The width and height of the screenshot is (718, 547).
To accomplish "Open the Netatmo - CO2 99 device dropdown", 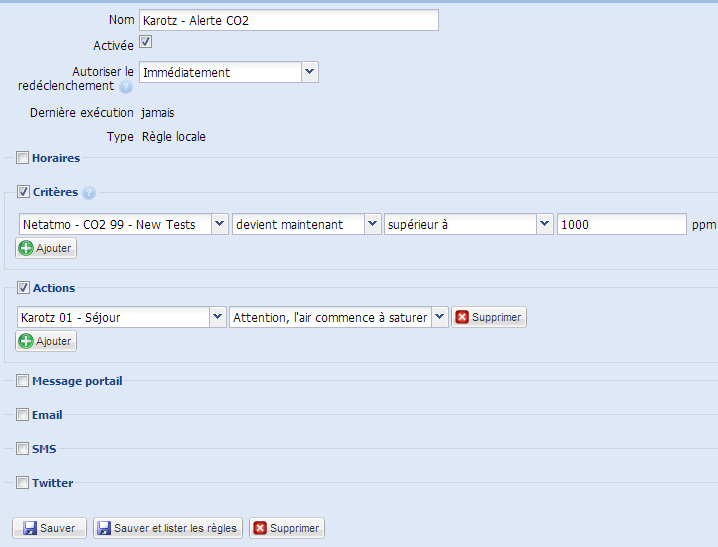I will click(x=220, y=224).
